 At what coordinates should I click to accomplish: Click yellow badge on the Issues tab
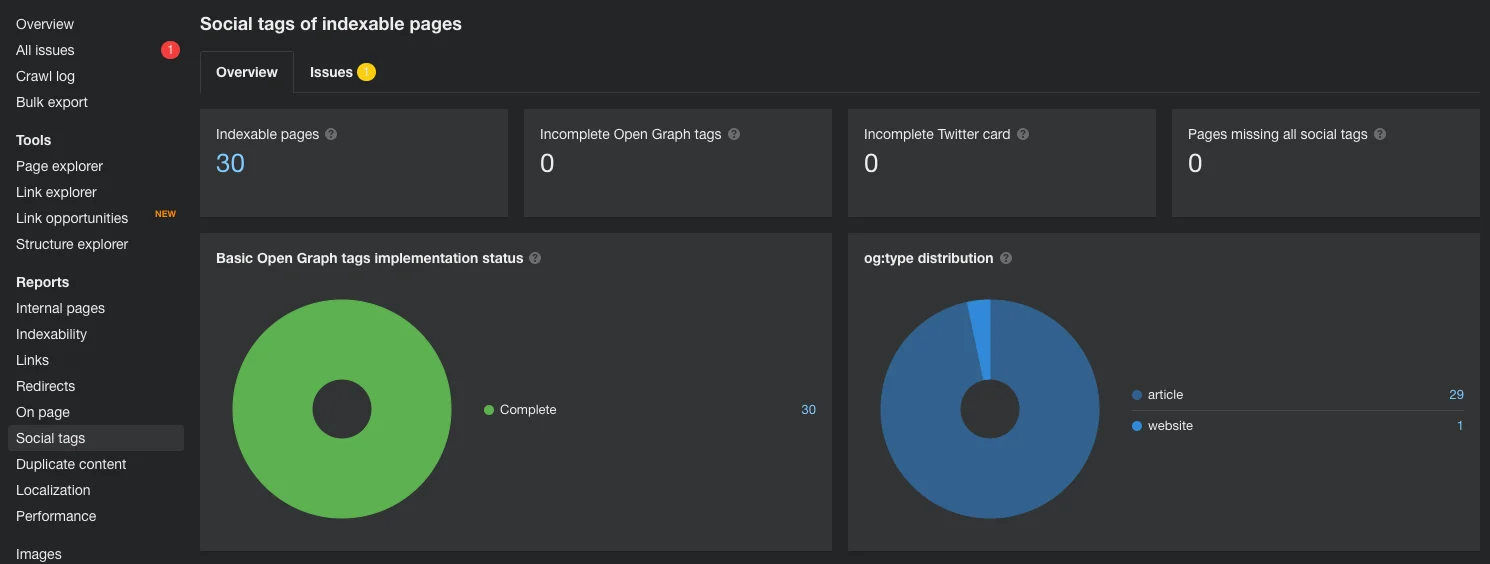[367, 72]
